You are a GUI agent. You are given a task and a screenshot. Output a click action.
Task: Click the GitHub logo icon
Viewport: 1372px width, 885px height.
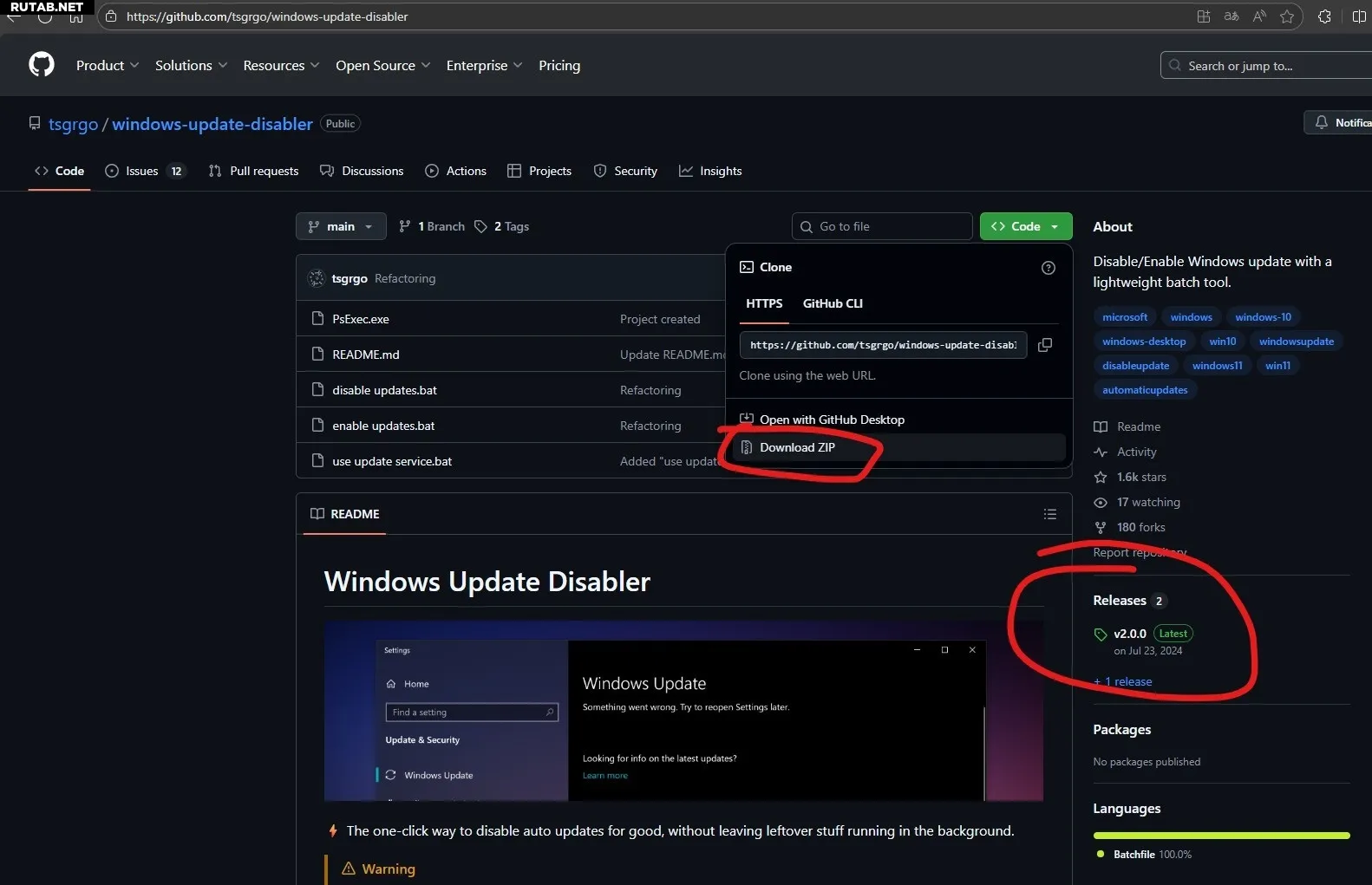click(x=42, y=65)
